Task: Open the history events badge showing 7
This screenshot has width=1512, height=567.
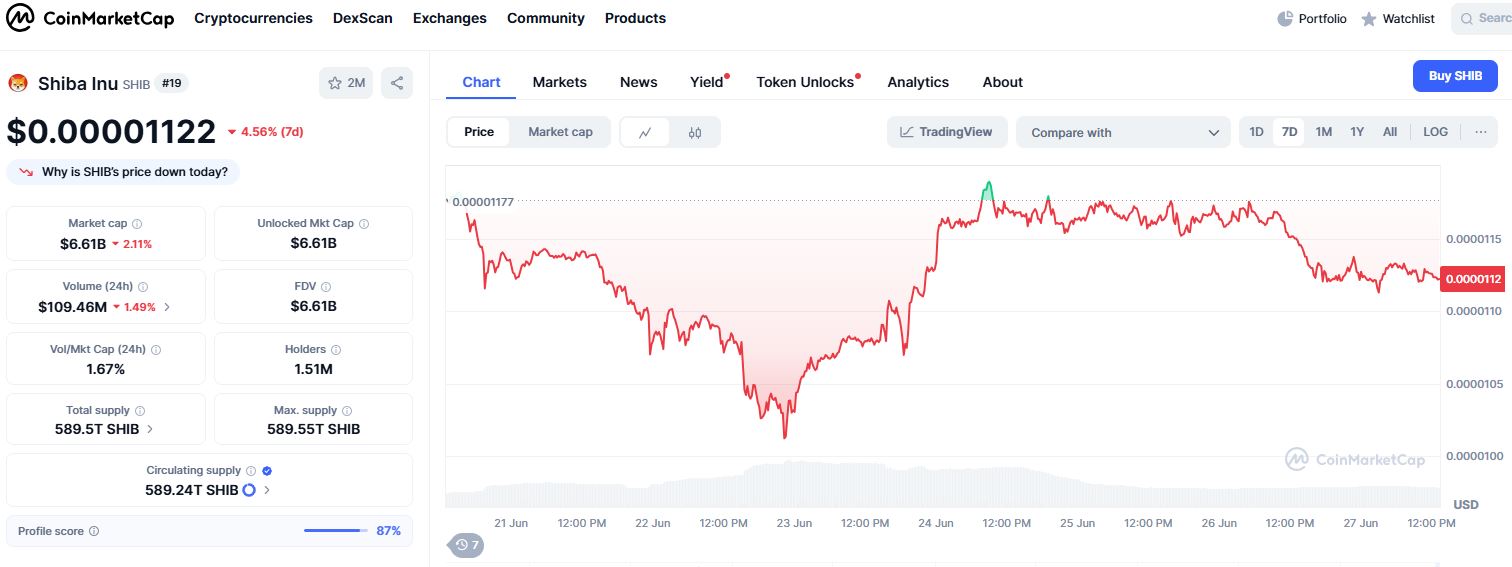Action: 466,545
